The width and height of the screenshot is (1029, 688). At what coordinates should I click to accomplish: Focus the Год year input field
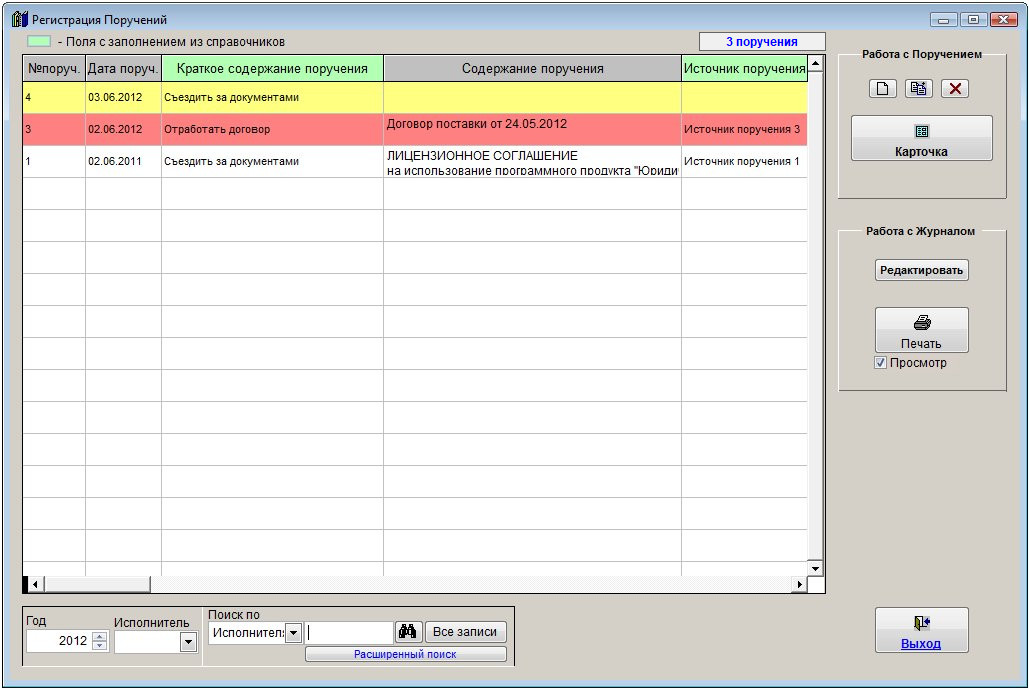click(60, 641)
